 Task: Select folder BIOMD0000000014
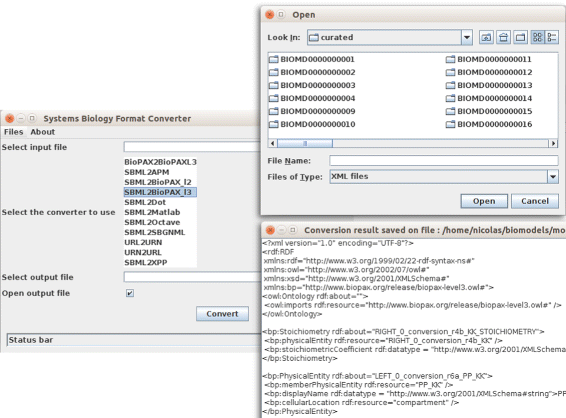click(x=489, y=98)
